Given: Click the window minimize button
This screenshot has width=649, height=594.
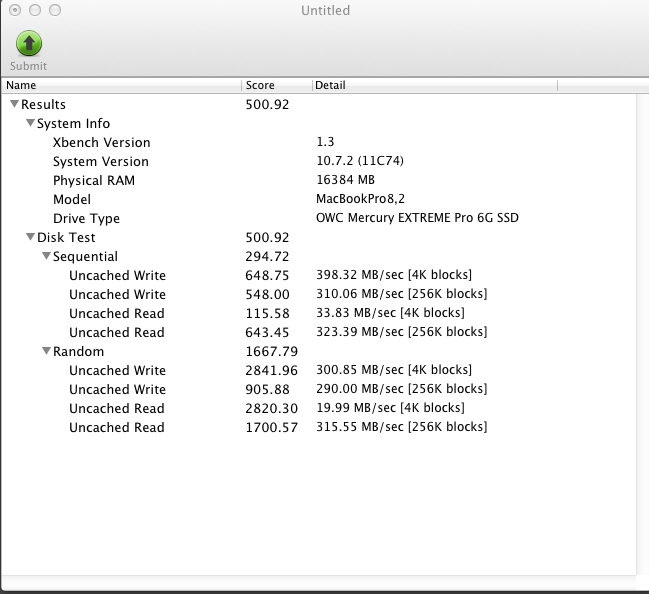Looking at the screenshot, I should [x=35, y=10].
